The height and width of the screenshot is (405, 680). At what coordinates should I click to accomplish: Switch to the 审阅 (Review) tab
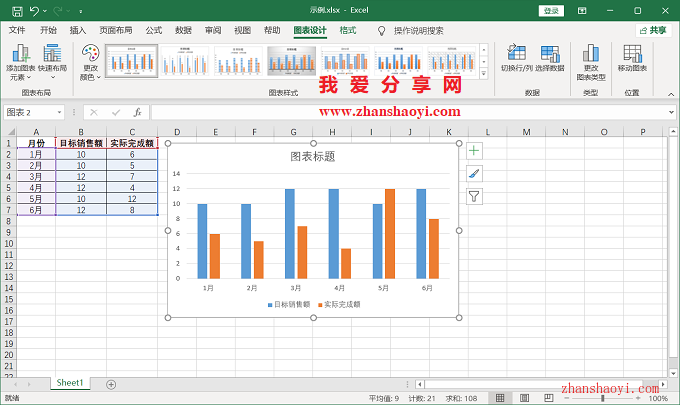[x=213, y=30]
